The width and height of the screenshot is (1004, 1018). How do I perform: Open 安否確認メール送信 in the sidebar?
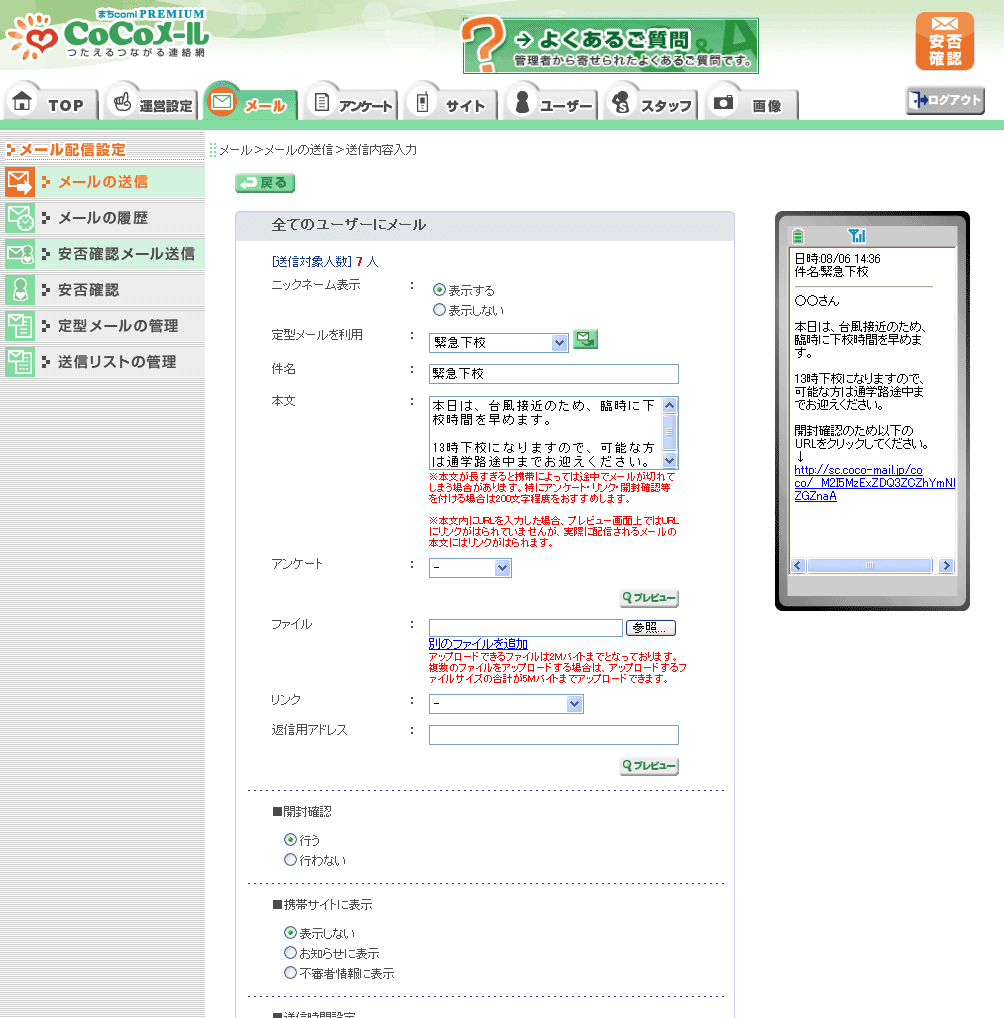[x=103, y=254]
